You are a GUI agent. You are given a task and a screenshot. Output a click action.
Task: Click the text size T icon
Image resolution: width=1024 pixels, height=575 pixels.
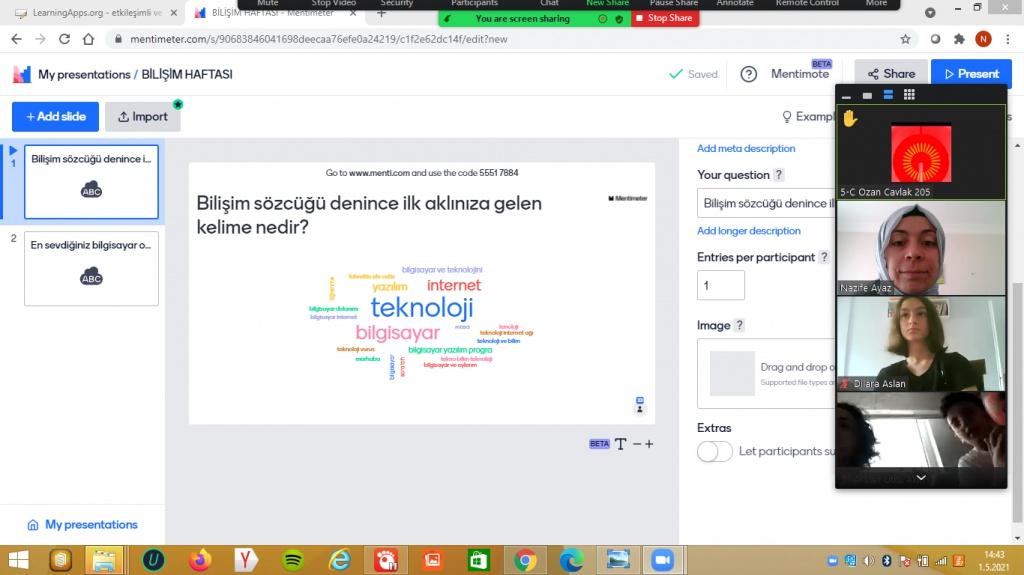point(620,444)
